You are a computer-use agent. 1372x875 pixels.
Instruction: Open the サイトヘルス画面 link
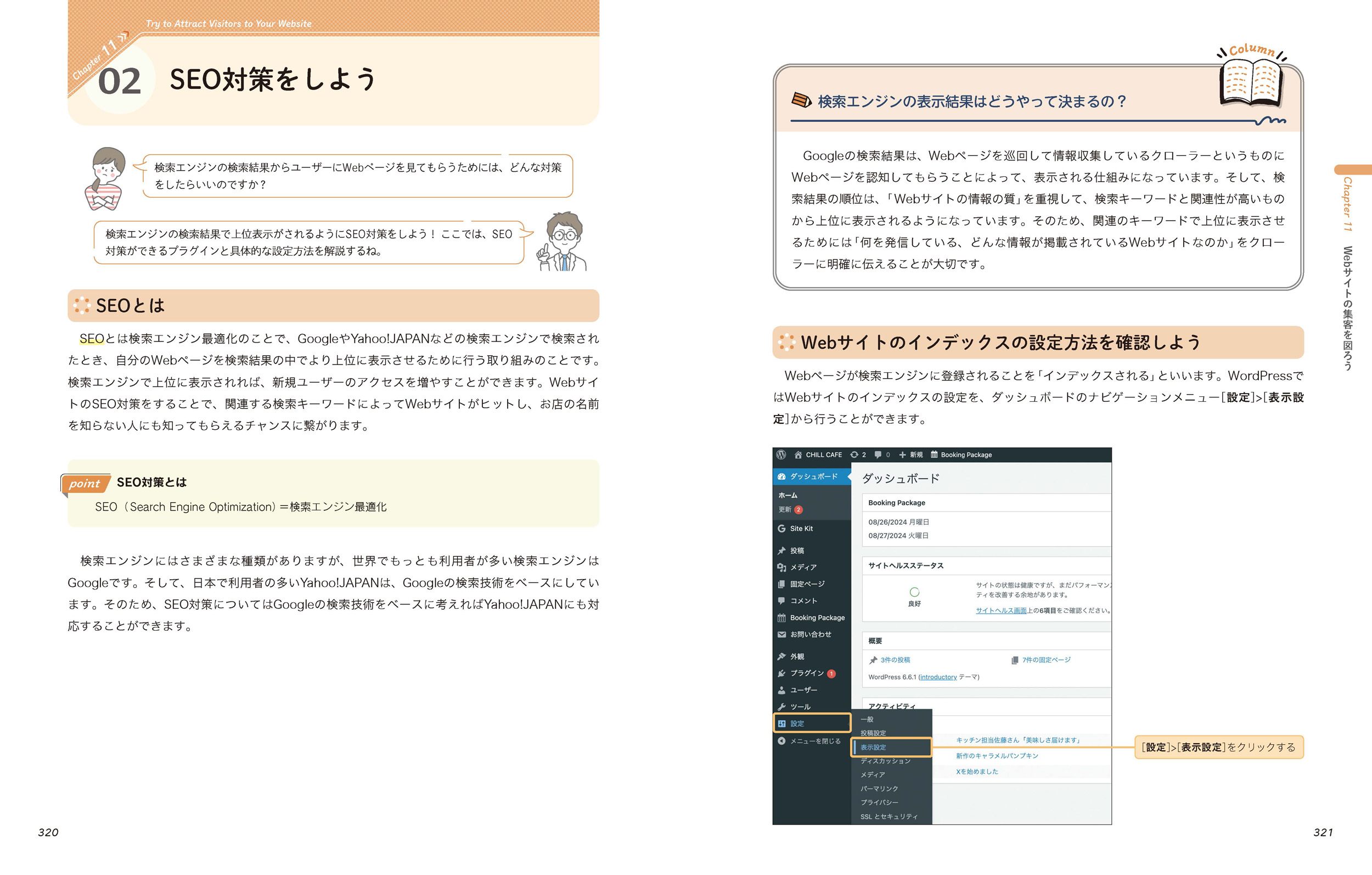click(1001, 610)
